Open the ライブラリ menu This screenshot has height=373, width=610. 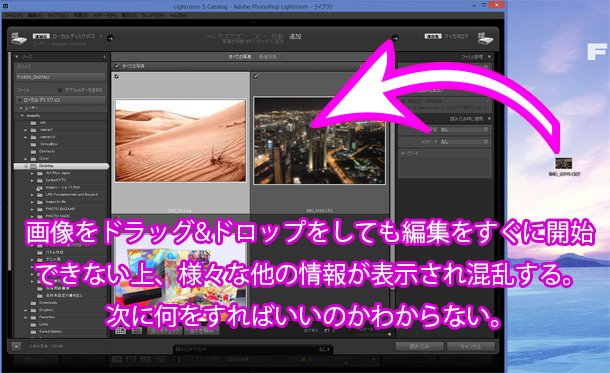point(58,16)
